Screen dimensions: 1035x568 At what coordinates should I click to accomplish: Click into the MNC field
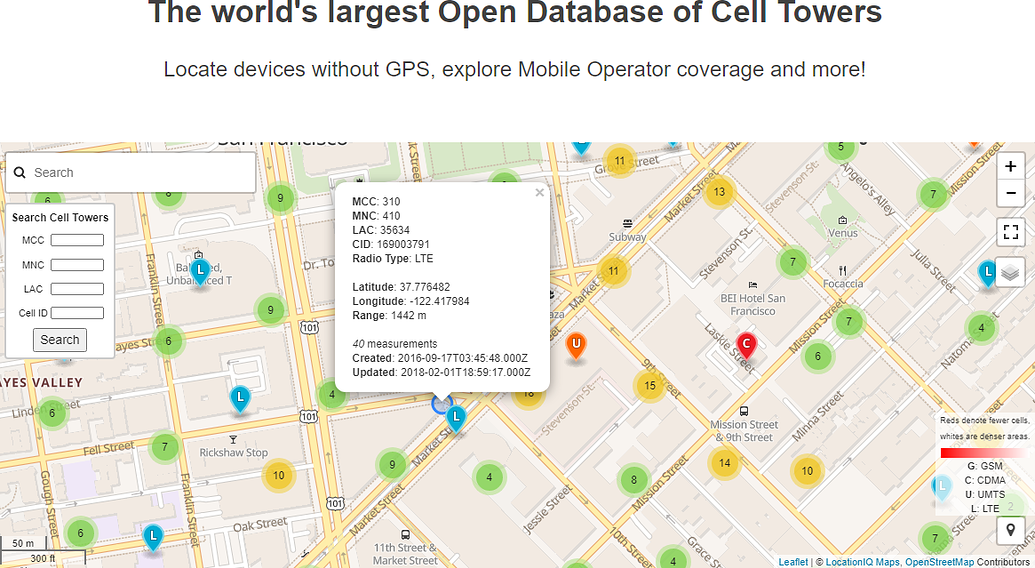(77, 265)
